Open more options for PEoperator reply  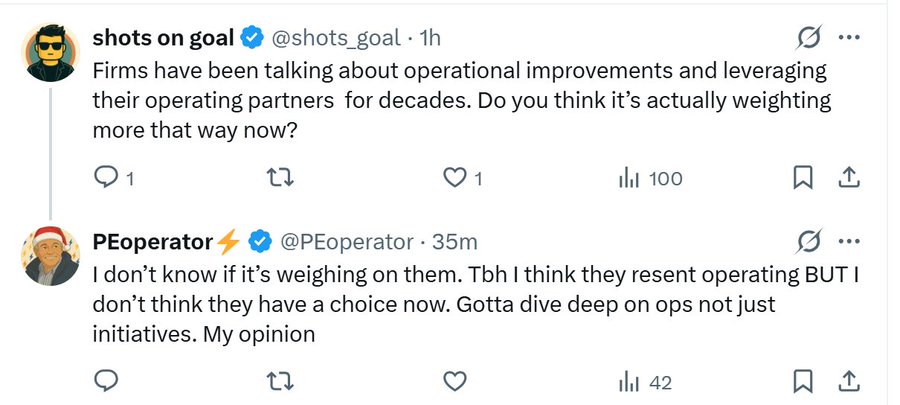(x=849, y=241)
